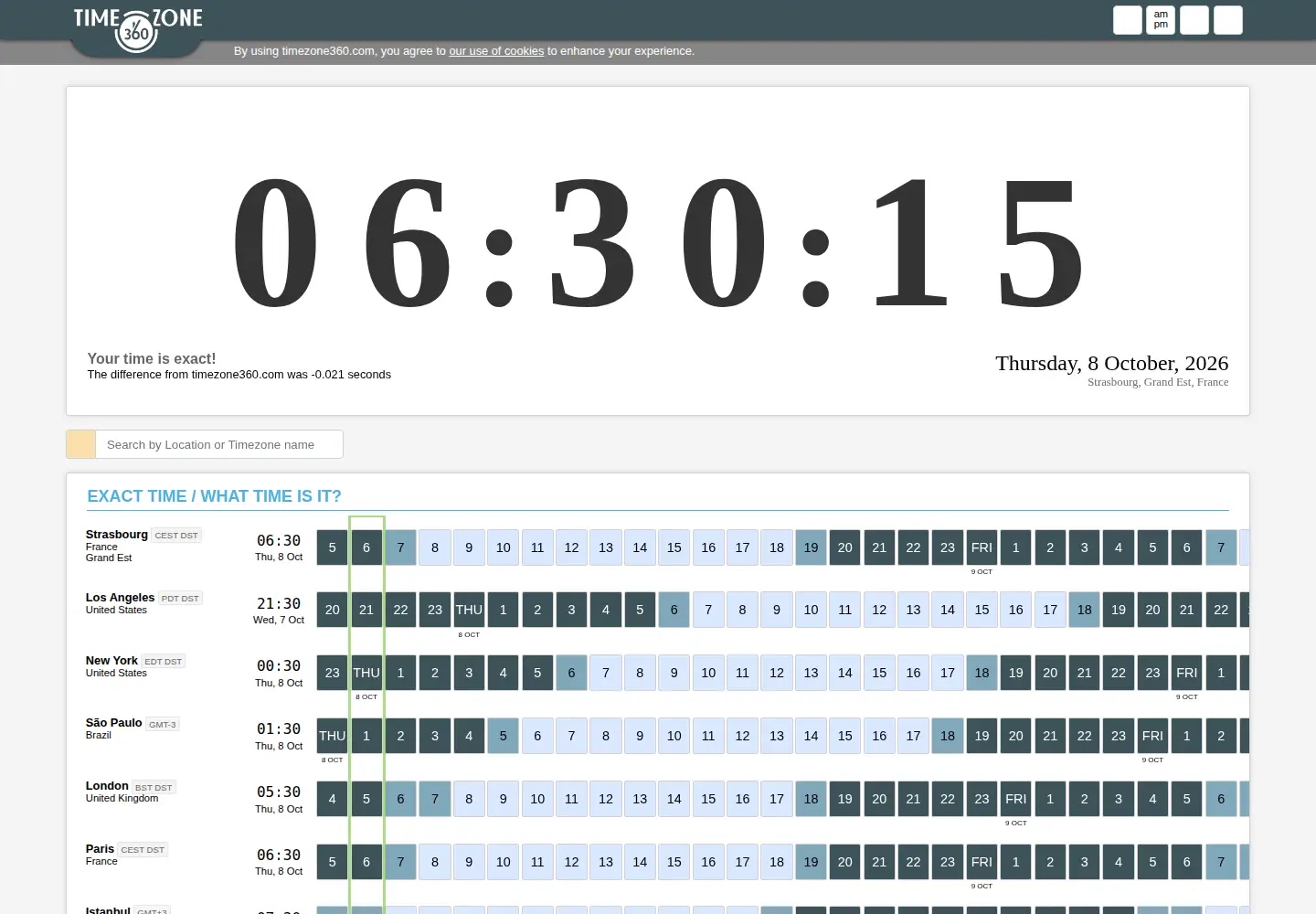Pick hour 18 in the Los Angeles row
Screen dimensions: 1316x914
point(1084,610)
